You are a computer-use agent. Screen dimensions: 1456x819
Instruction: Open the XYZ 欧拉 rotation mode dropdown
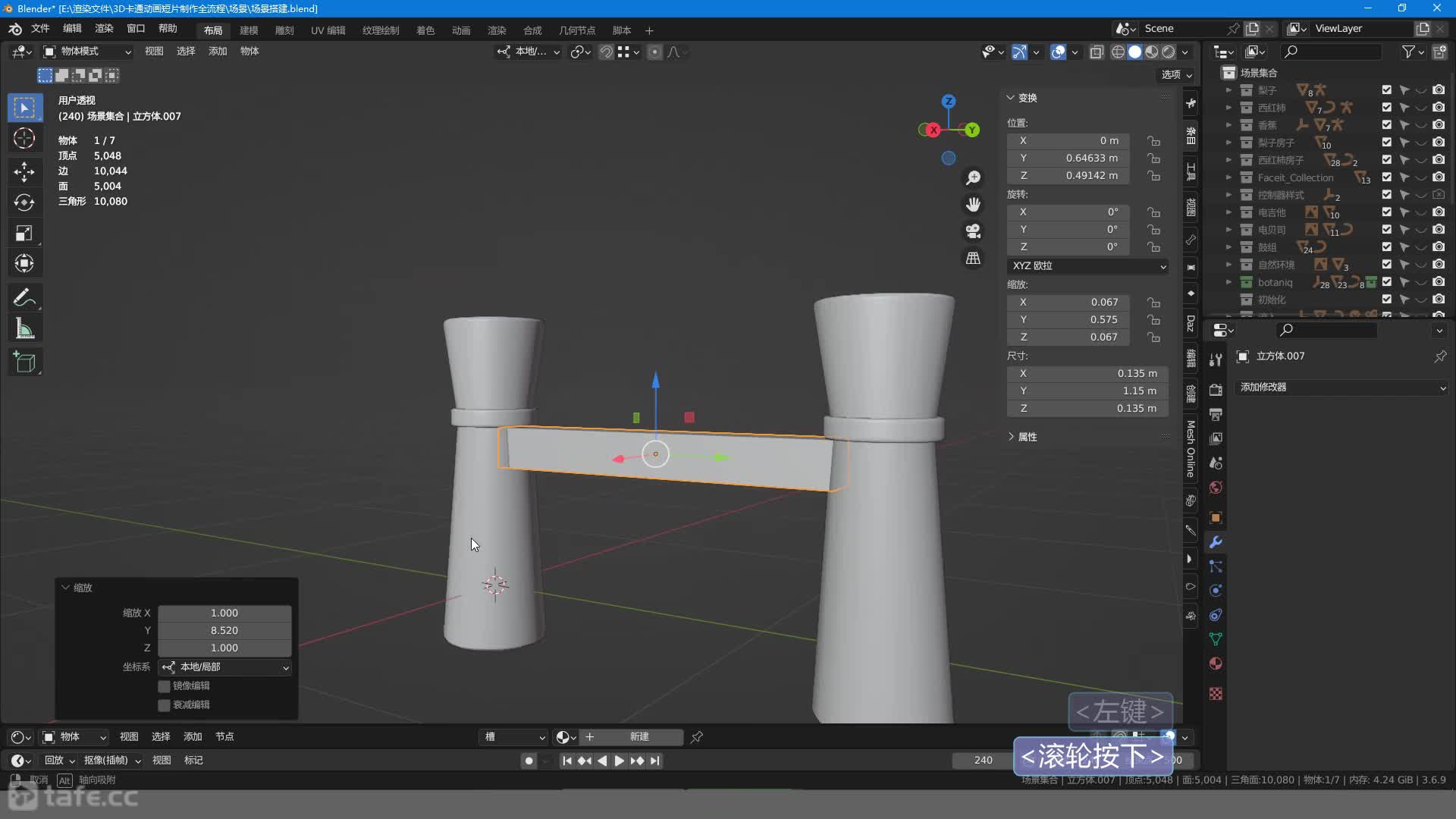(x=1087, y=266)
